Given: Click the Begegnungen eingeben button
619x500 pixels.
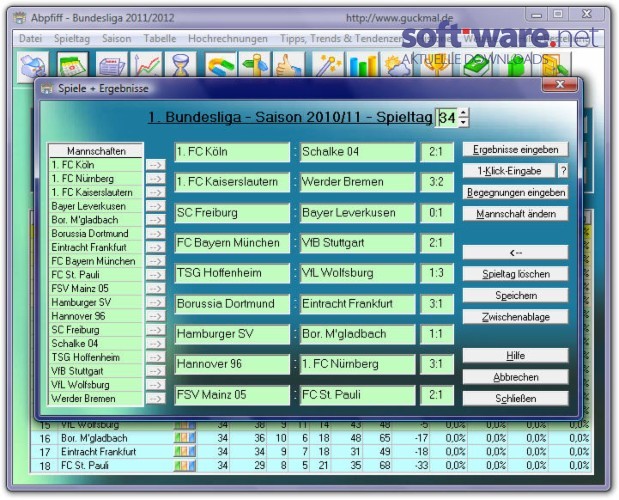Looking at the screenshot, I should [x=516, y=193].
